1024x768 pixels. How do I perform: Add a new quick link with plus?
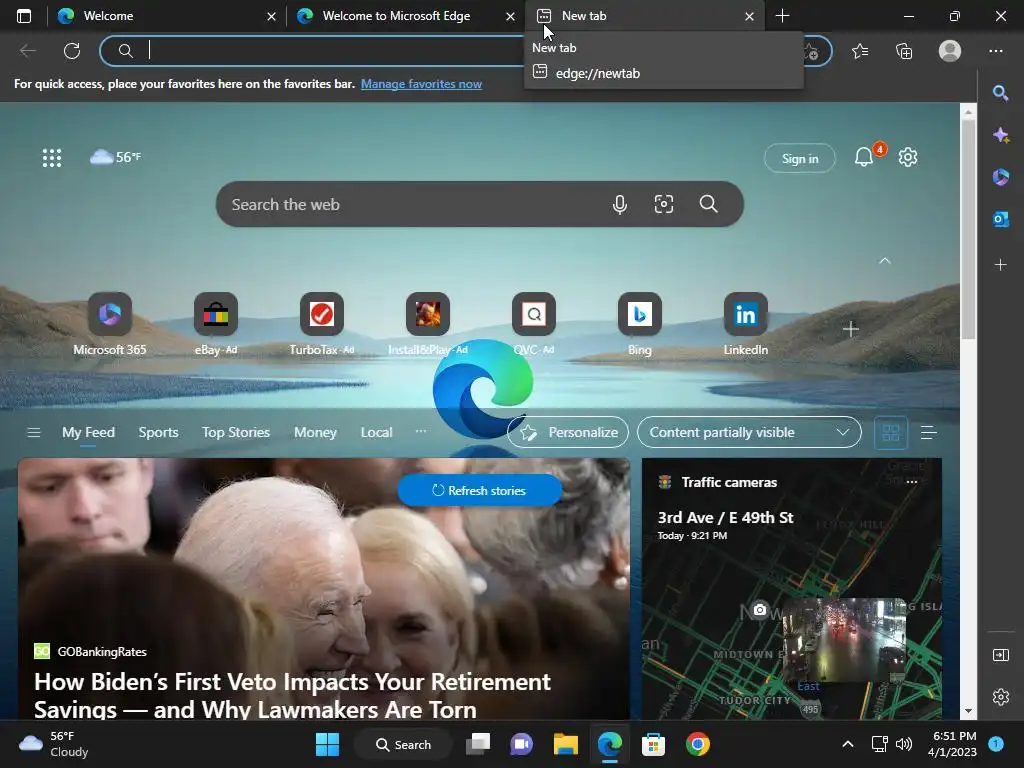(850, 329)
